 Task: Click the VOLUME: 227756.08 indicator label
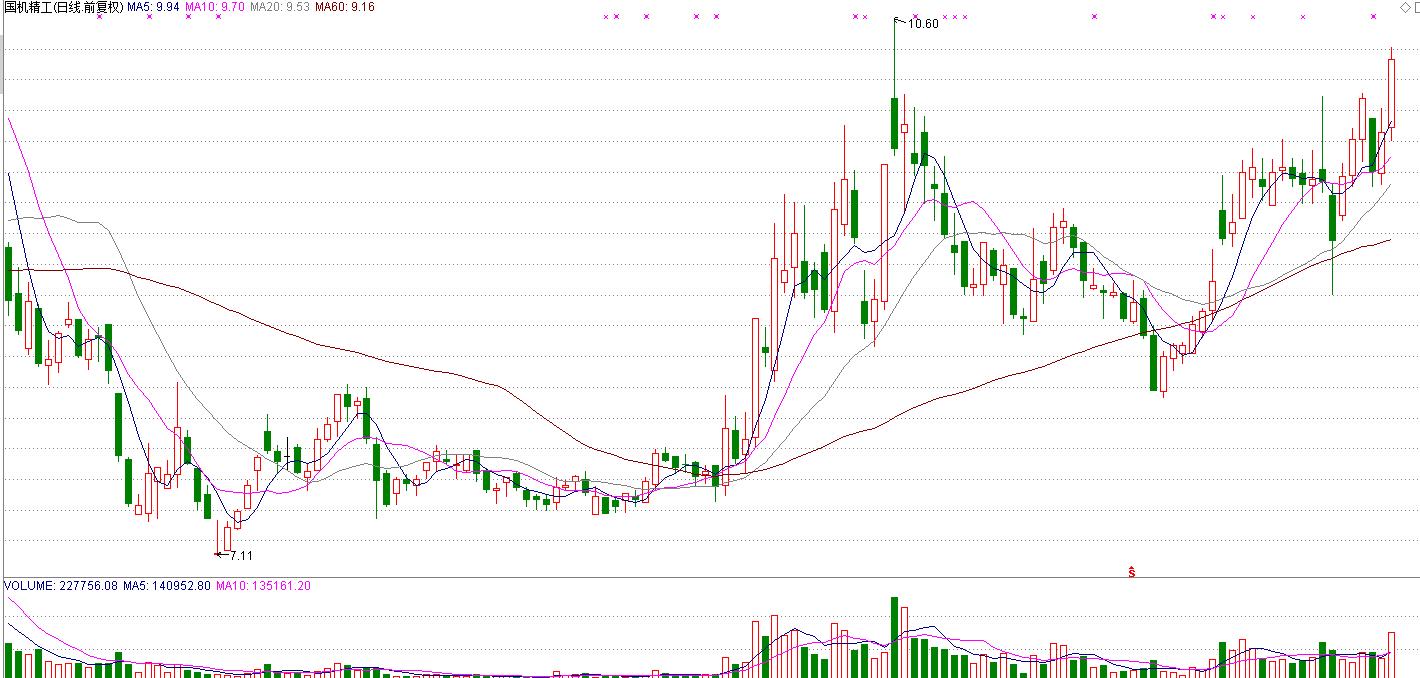point(61,585)
